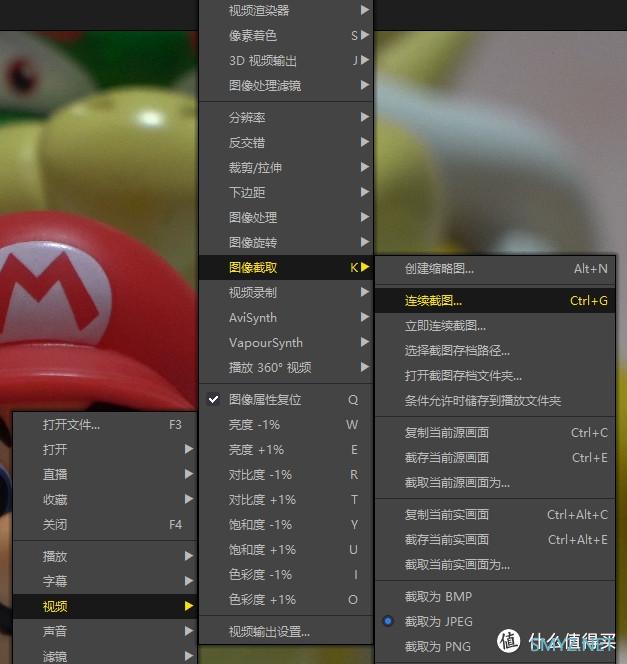Screen dimensions: 627x664
Task: Click 打开截图存档文件夹... entry
Action: tap(463, 376)
